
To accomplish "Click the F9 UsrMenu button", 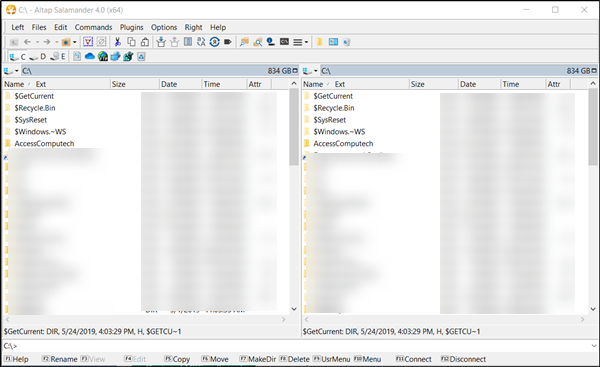I will coord(331,359).
